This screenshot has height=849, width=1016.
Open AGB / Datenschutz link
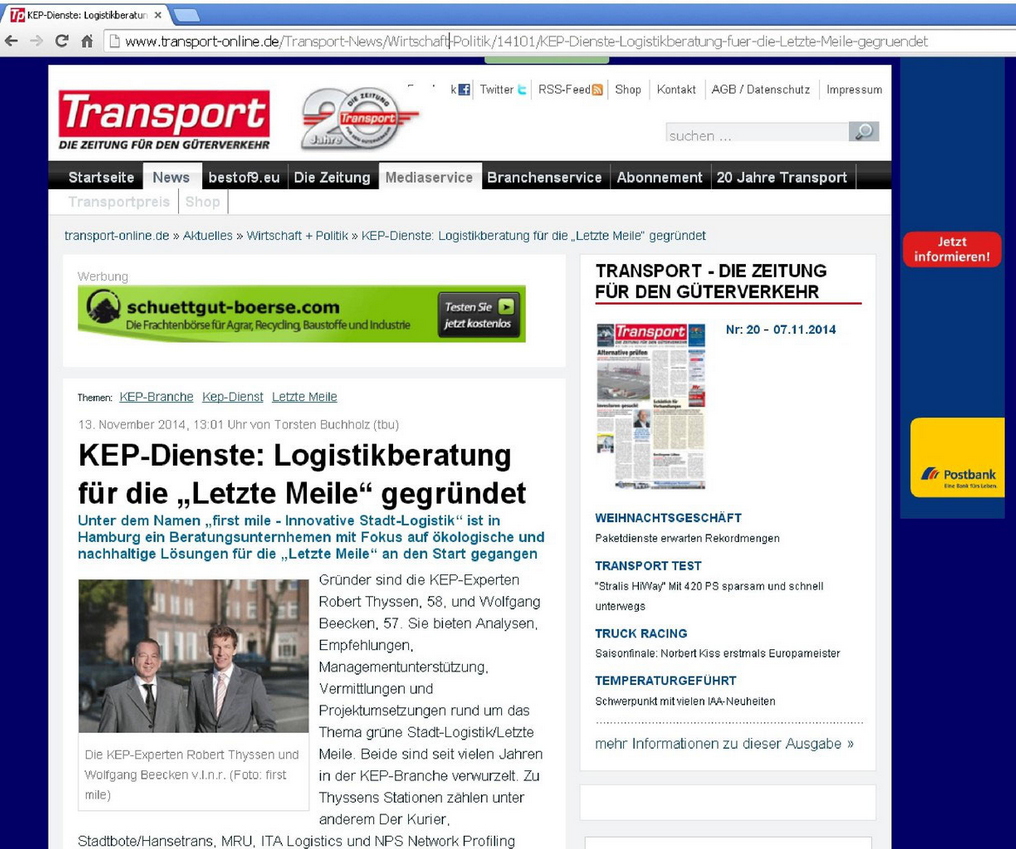[761, 89]
